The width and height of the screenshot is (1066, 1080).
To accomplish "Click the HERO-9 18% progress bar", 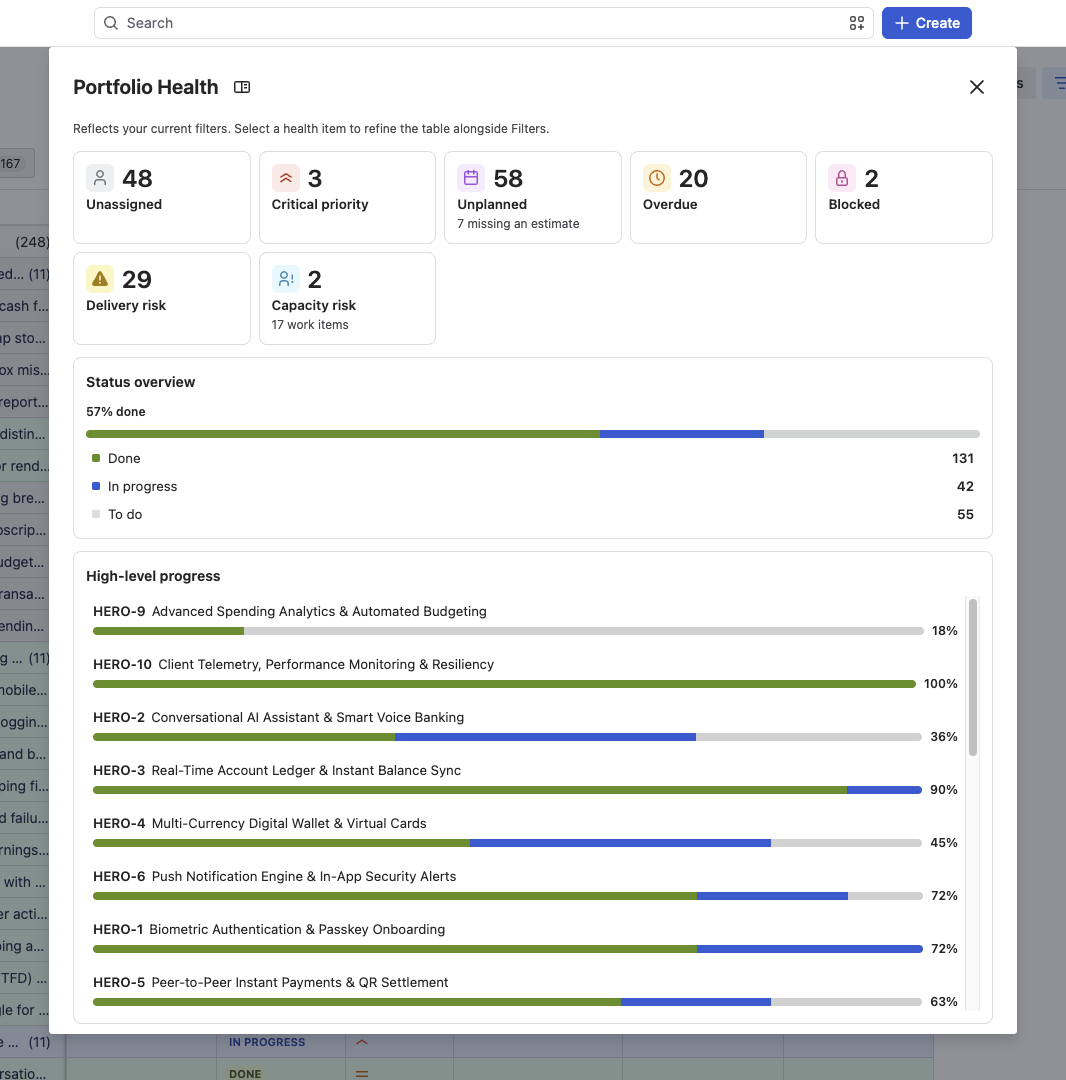I will (x=508, y=631).
